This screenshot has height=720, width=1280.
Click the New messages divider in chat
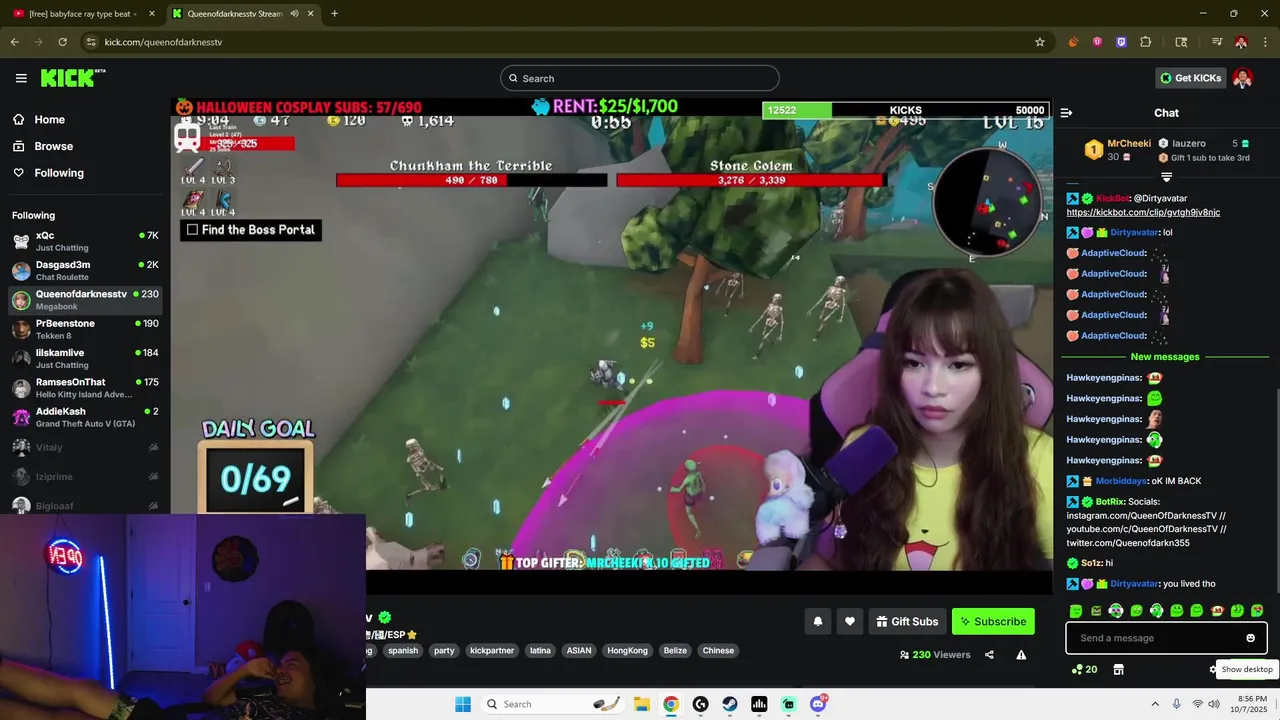tap(1165, 357)
